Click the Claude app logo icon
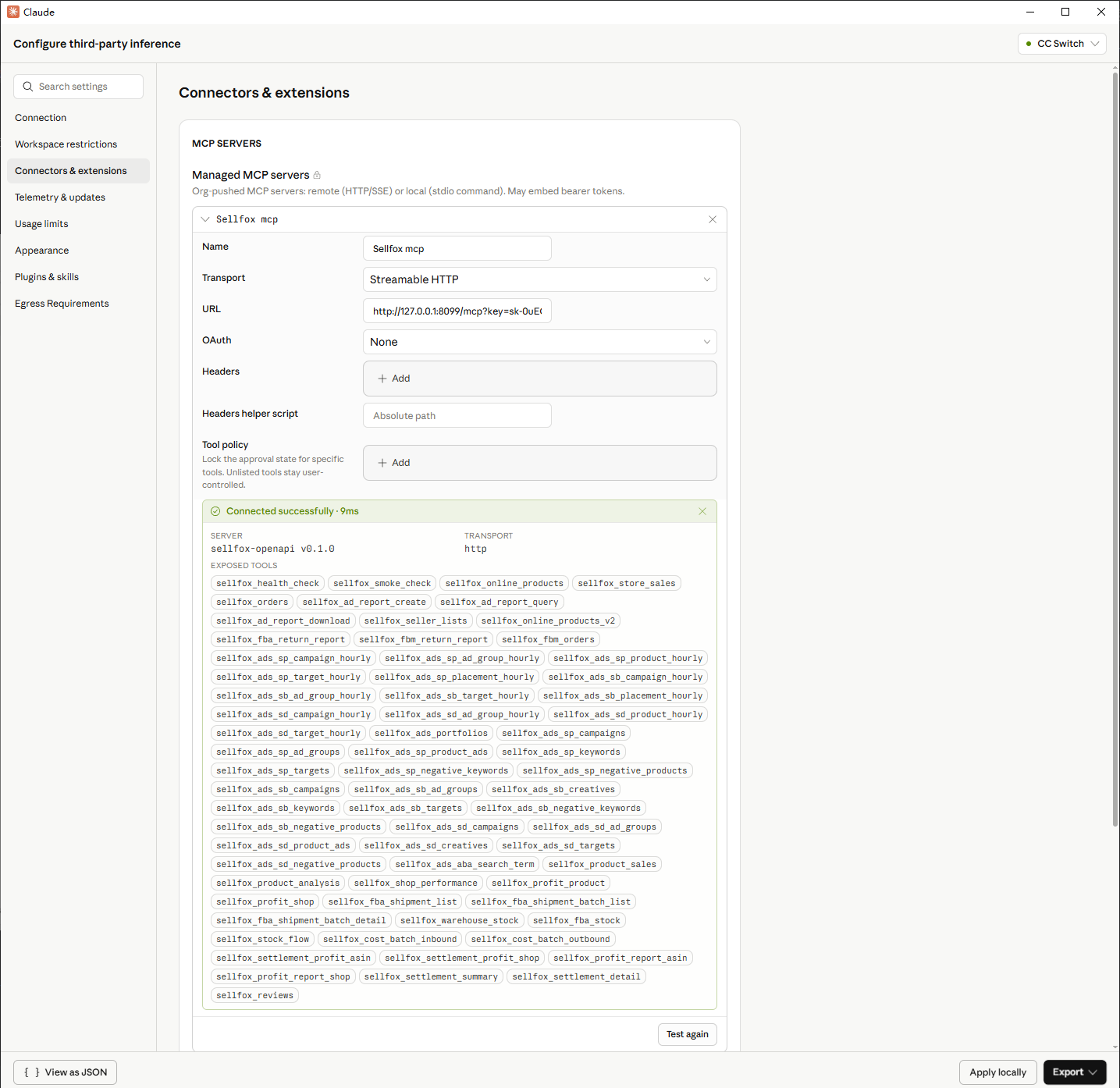The width and height of the screenshot is (1120, 1088). (x=13, y=12)
